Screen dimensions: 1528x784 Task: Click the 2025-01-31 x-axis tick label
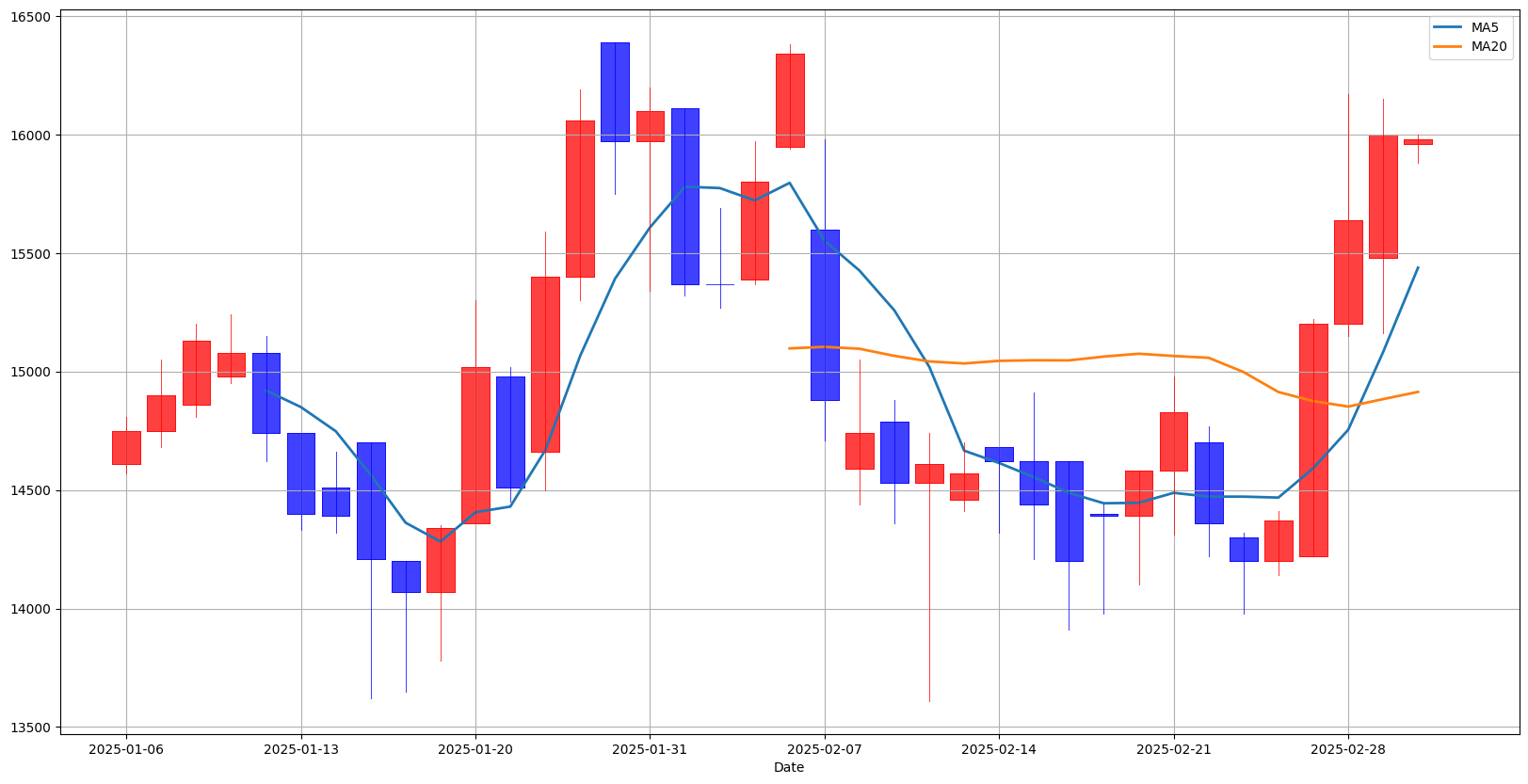(650, 749)
